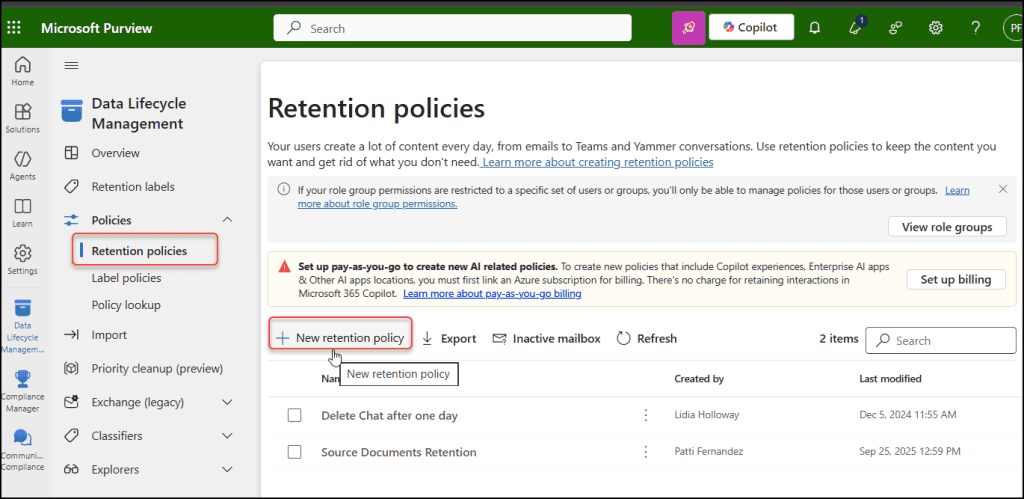Check the Delete Chat after one day checkbox
1024x499 pixels.
[295, 415]
